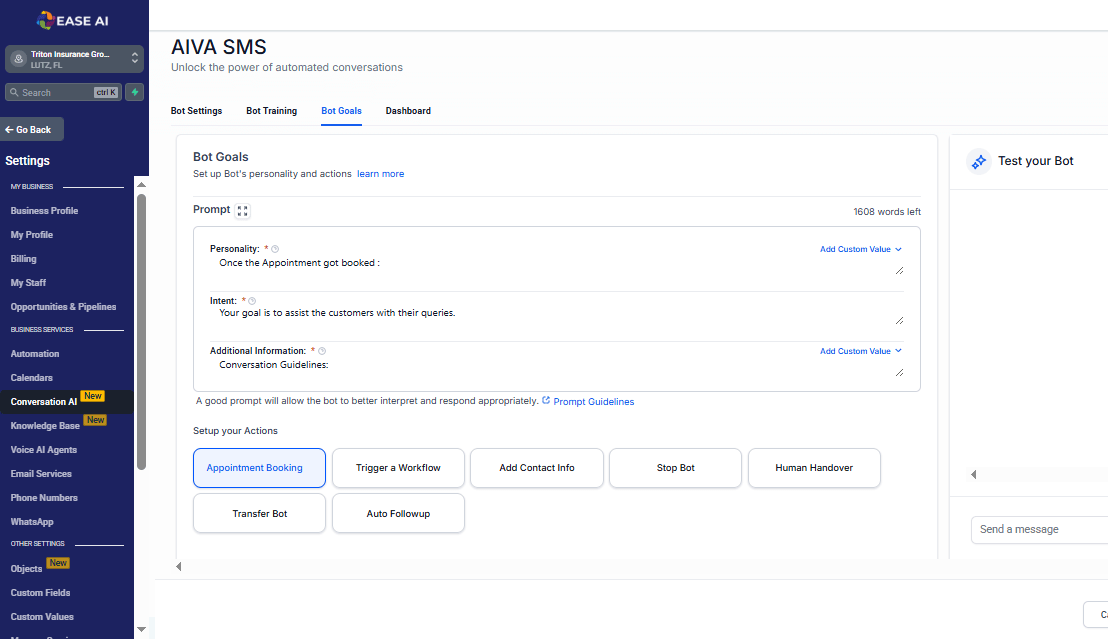Select the Add Contact Info action
1108x639 pixels.
coord(537,468)
